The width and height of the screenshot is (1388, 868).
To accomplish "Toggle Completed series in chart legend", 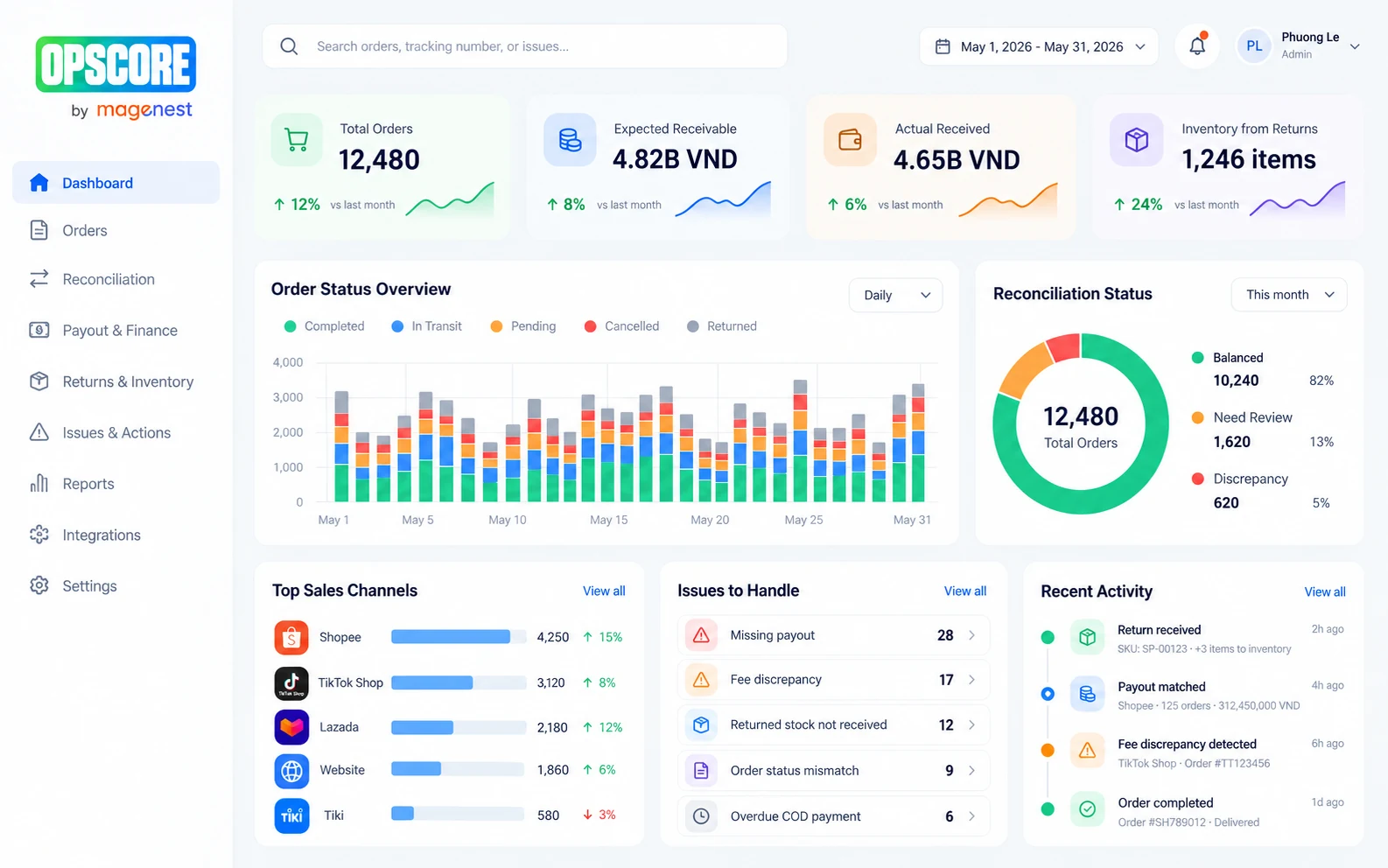I will (x=325, y=326).
